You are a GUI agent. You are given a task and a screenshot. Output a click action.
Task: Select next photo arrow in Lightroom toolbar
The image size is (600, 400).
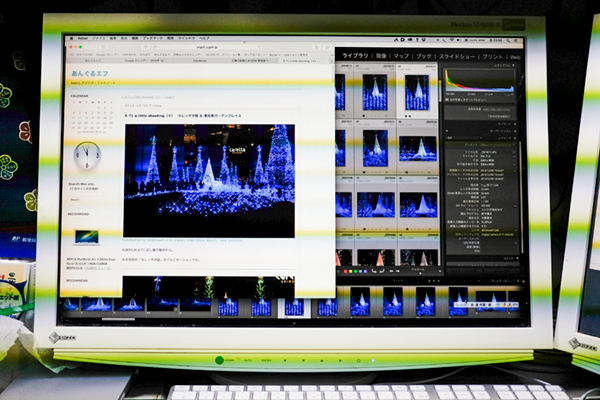[398, 271]
